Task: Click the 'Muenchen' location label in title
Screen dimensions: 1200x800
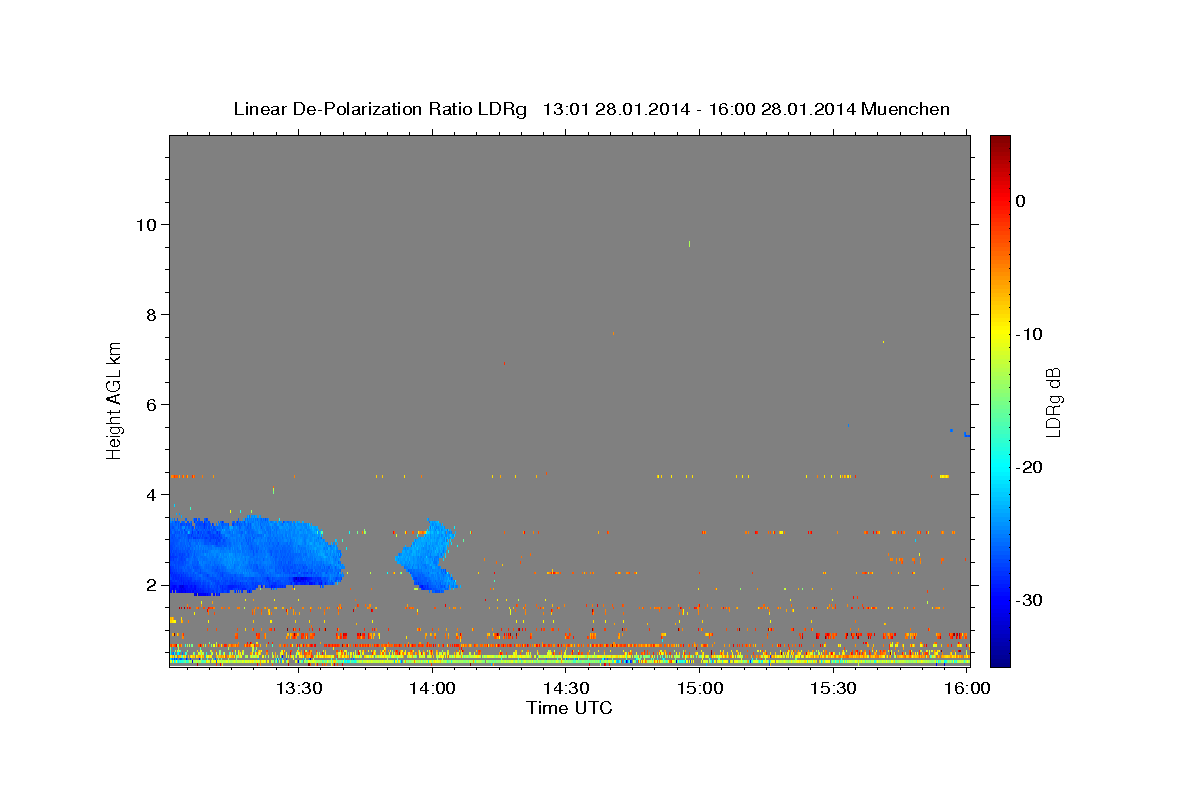Action: (905, 109)
